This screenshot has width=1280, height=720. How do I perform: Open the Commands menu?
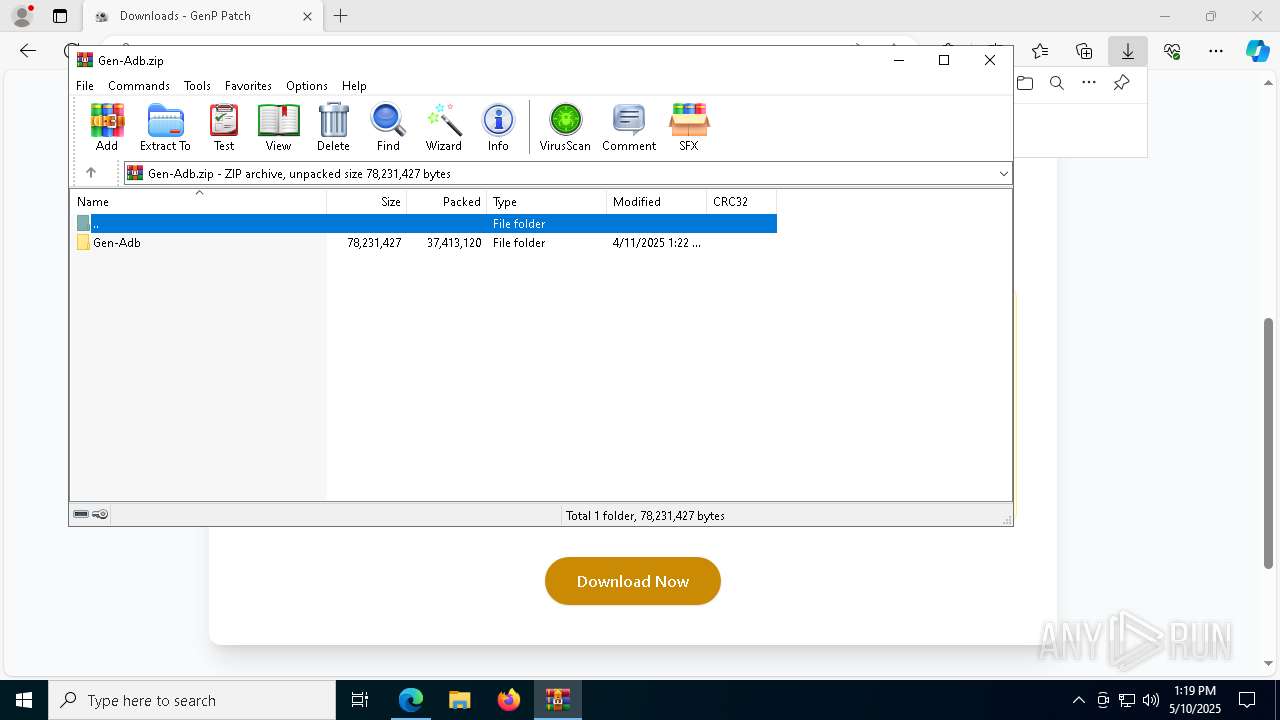pos(139,86)
